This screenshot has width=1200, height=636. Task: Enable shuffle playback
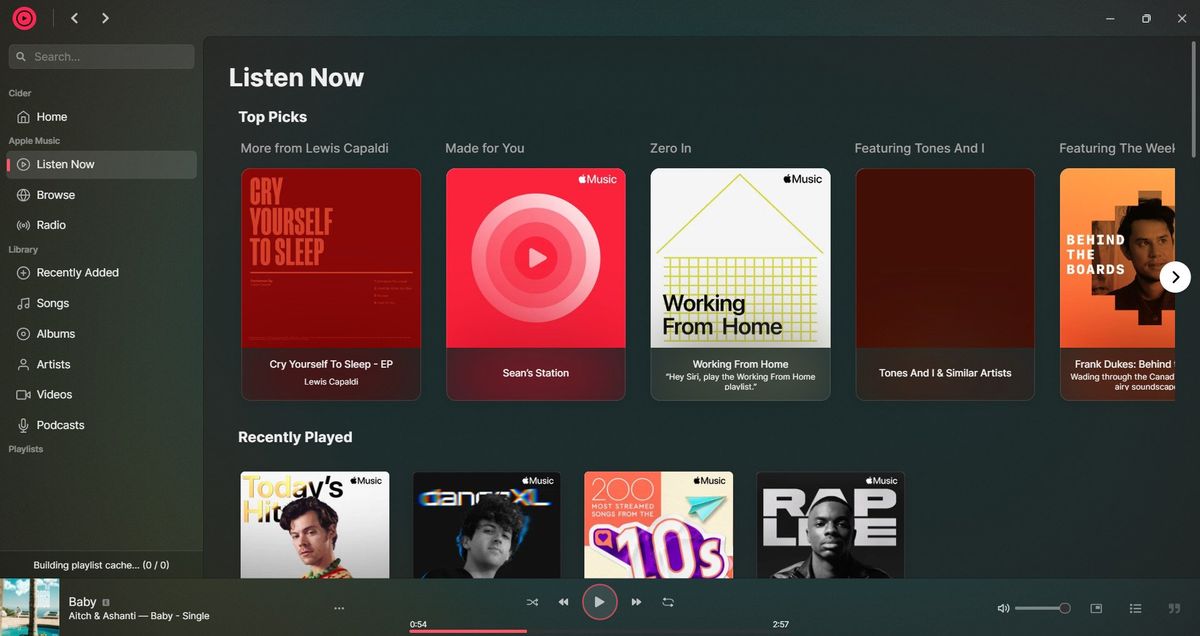point(532,602)
